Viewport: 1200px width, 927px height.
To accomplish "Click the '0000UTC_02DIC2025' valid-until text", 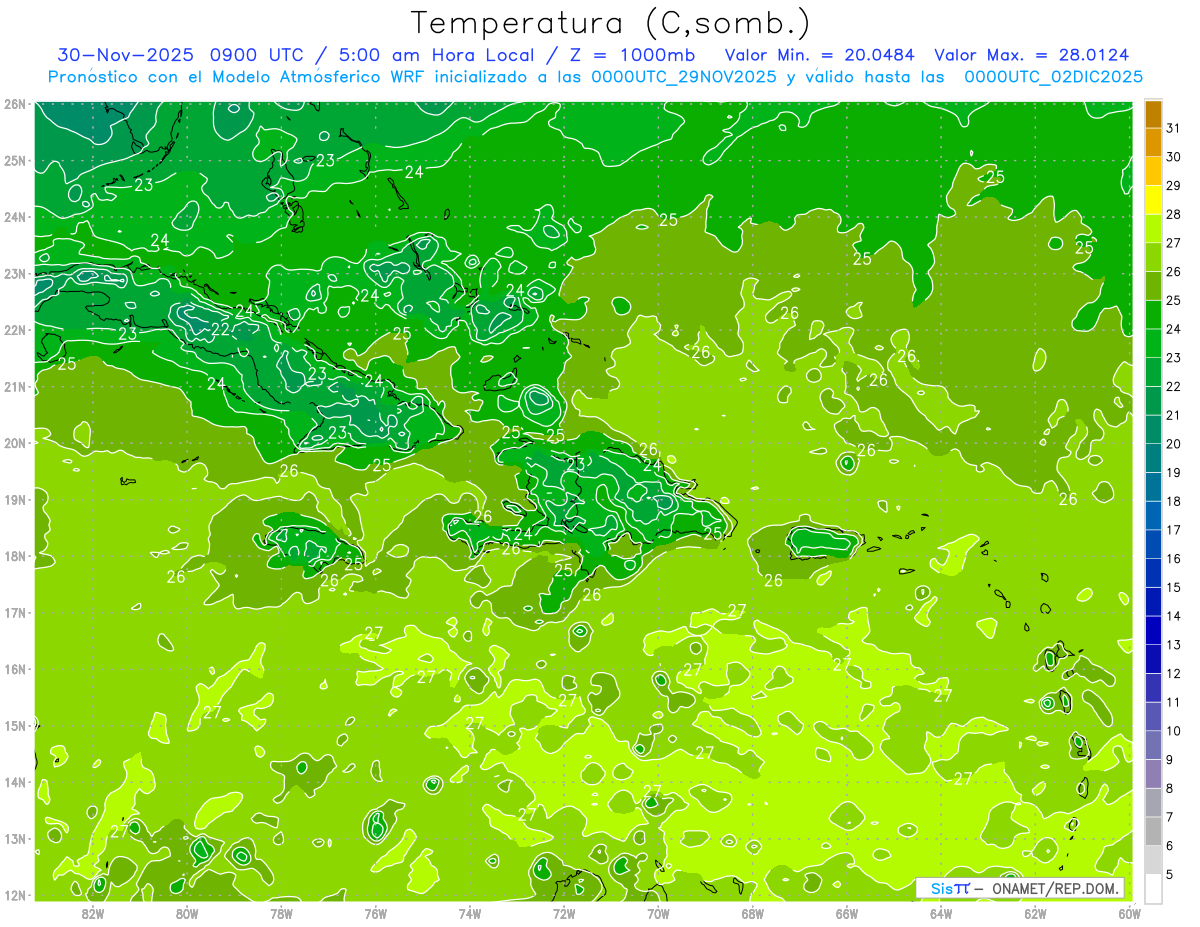I will click(x=1054, y=77).
